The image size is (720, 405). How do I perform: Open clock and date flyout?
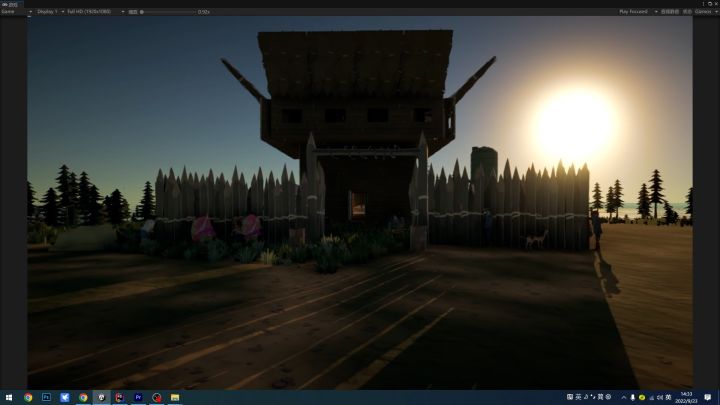pos(686,398)
